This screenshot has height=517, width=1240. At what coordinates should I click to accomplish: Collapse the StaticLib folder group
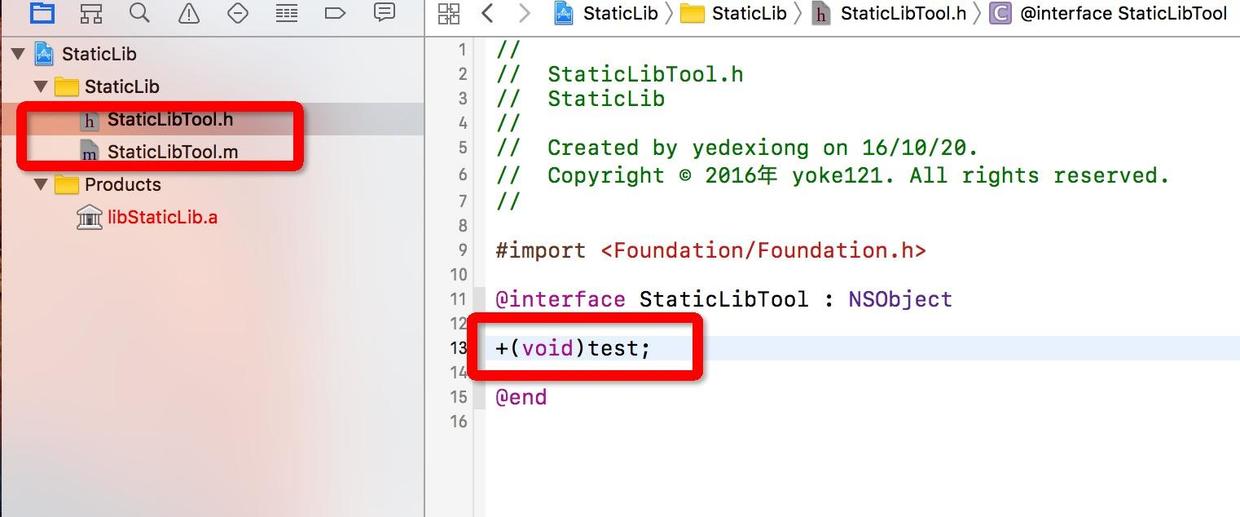point(41,87)
